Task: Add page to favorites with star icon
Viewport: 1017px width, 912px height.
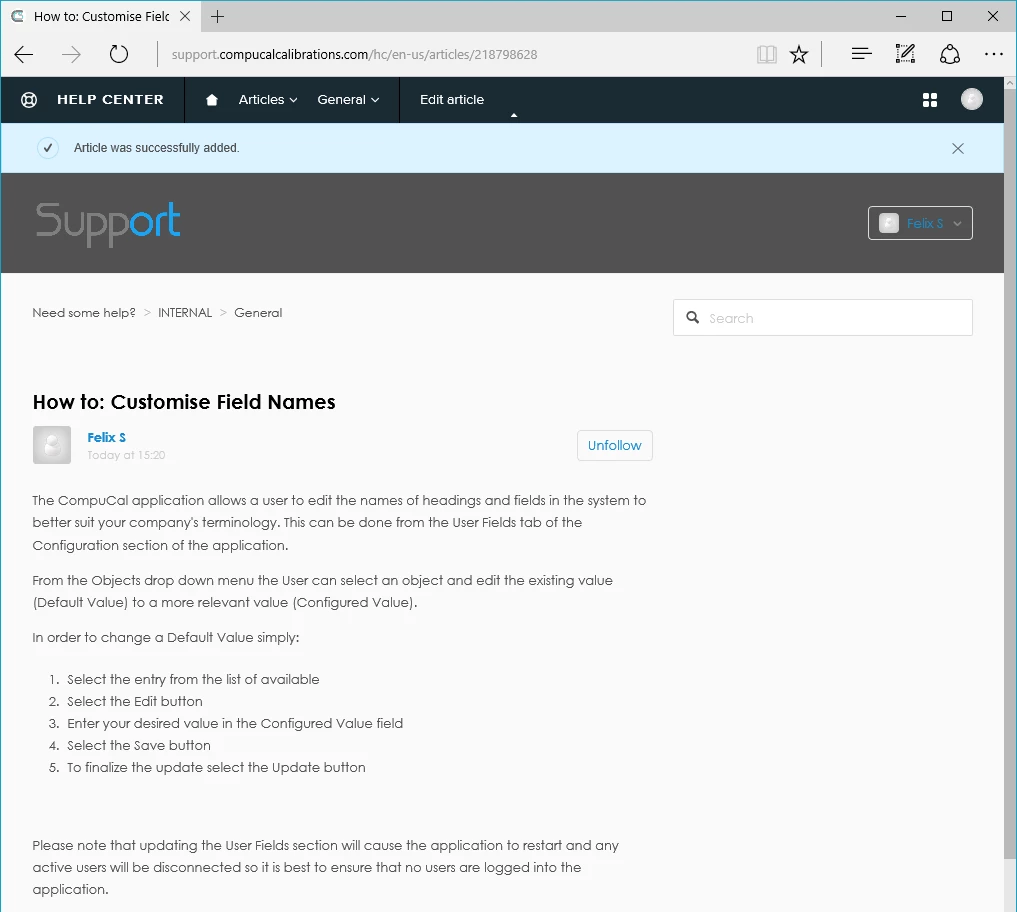Action: [x=799, y=54]
